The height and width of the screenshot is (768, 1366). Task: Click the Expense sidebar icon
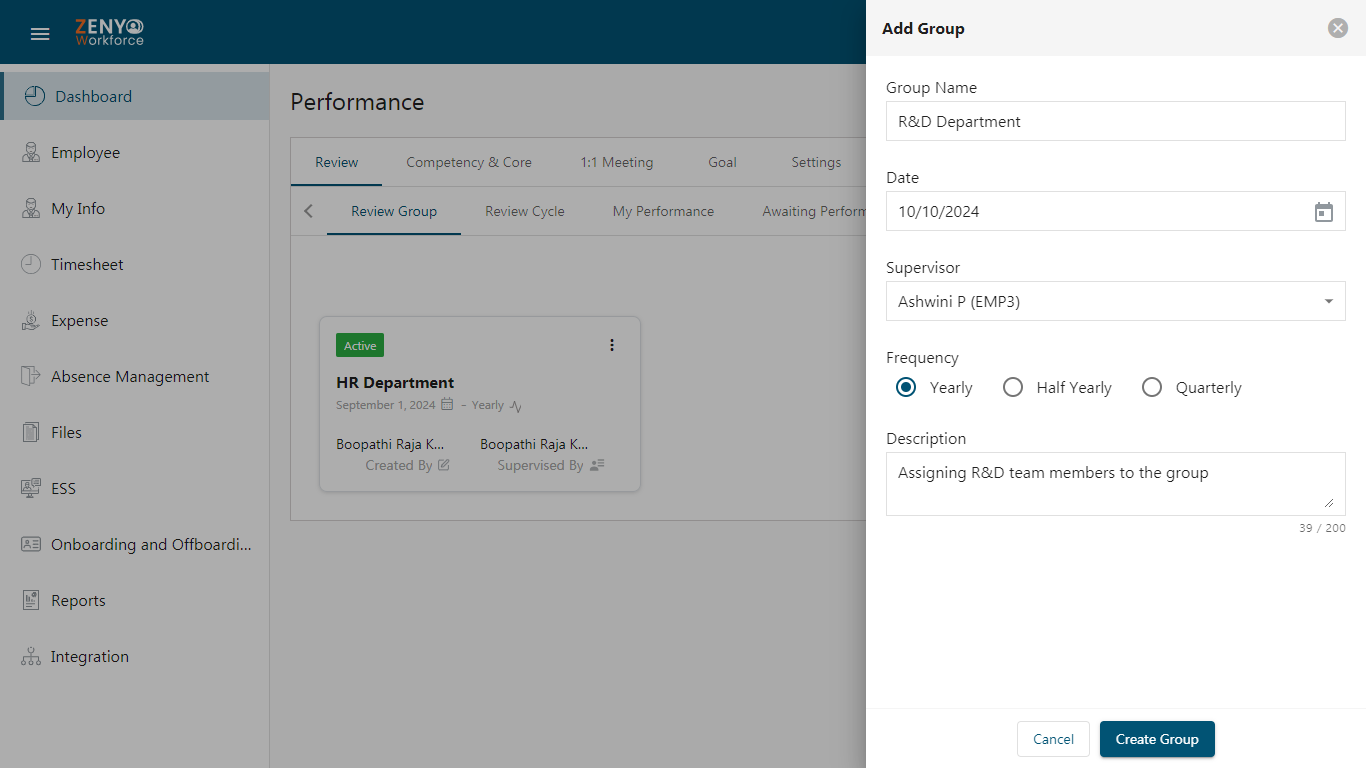tap(31, 320)
